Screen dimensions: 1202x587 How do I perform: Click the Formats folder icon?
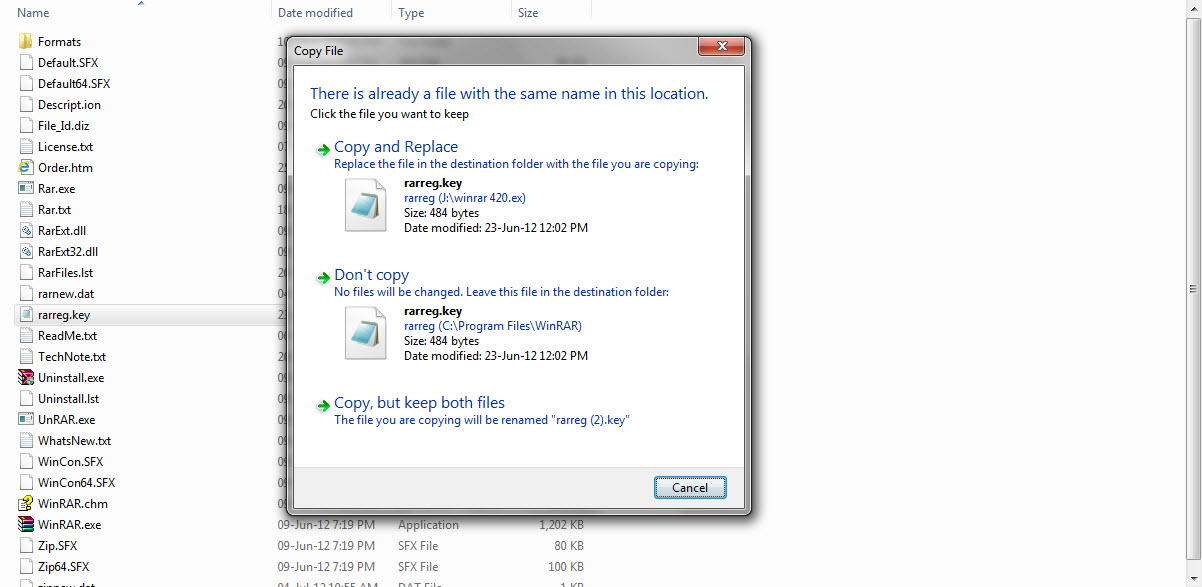click(26, 41)
